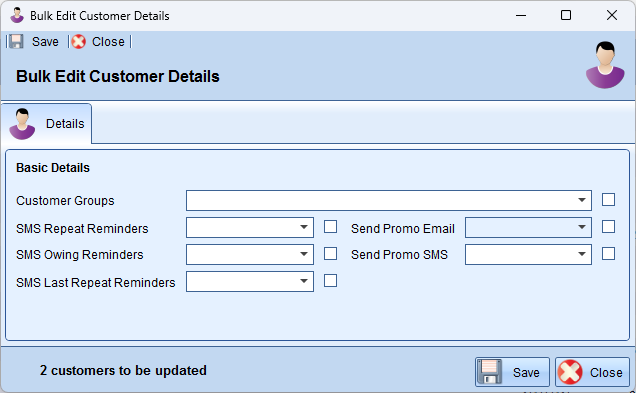Expand the Customer Groups dropdown arrow

coord(582,200)
